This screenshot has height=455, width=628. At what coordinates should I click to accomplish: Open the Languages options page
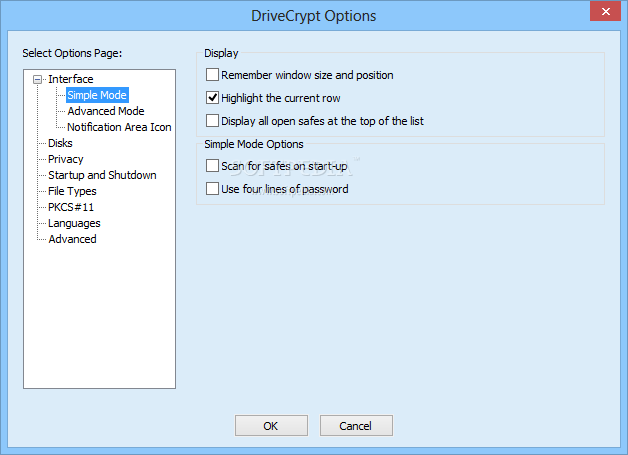[x=74, y=223]
